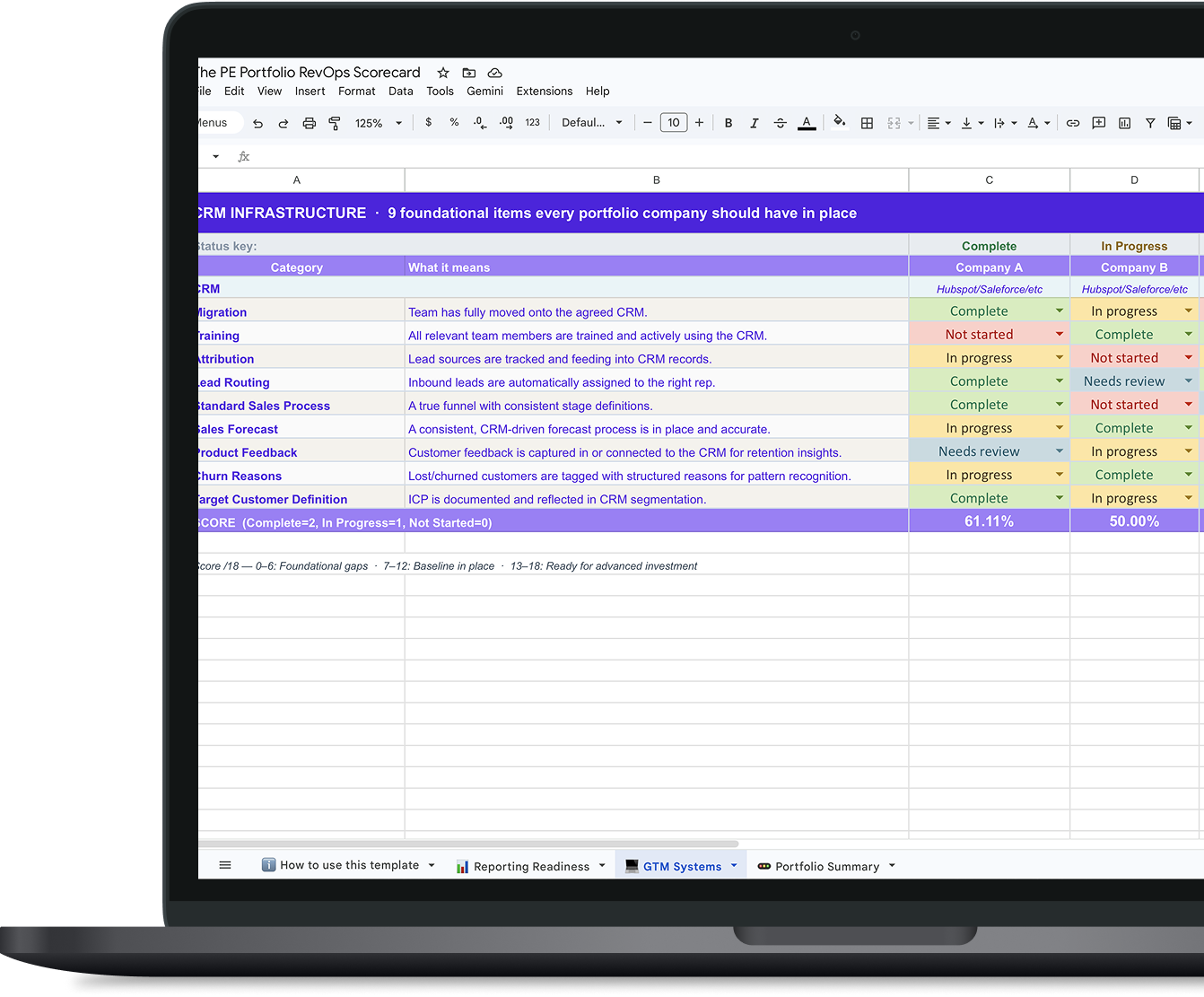Viewport: 1204px width, 997px height.
Task: Open Migration status dropdown for Company A
Action: tap(1060, 310)
